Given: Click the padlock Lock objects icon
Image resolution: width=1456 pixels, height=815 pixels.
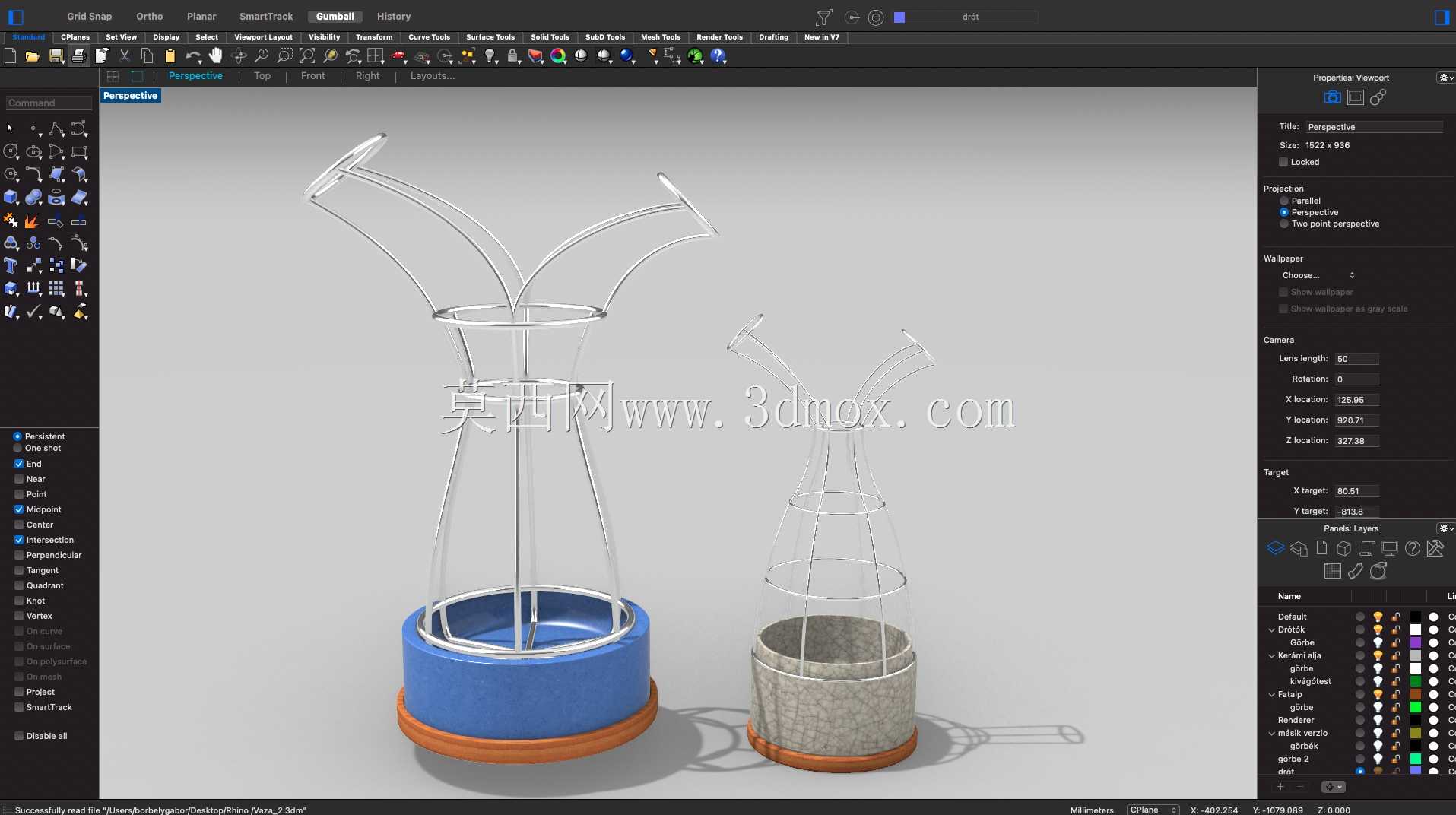Looking at the screenshot, I should pos(513,55).
